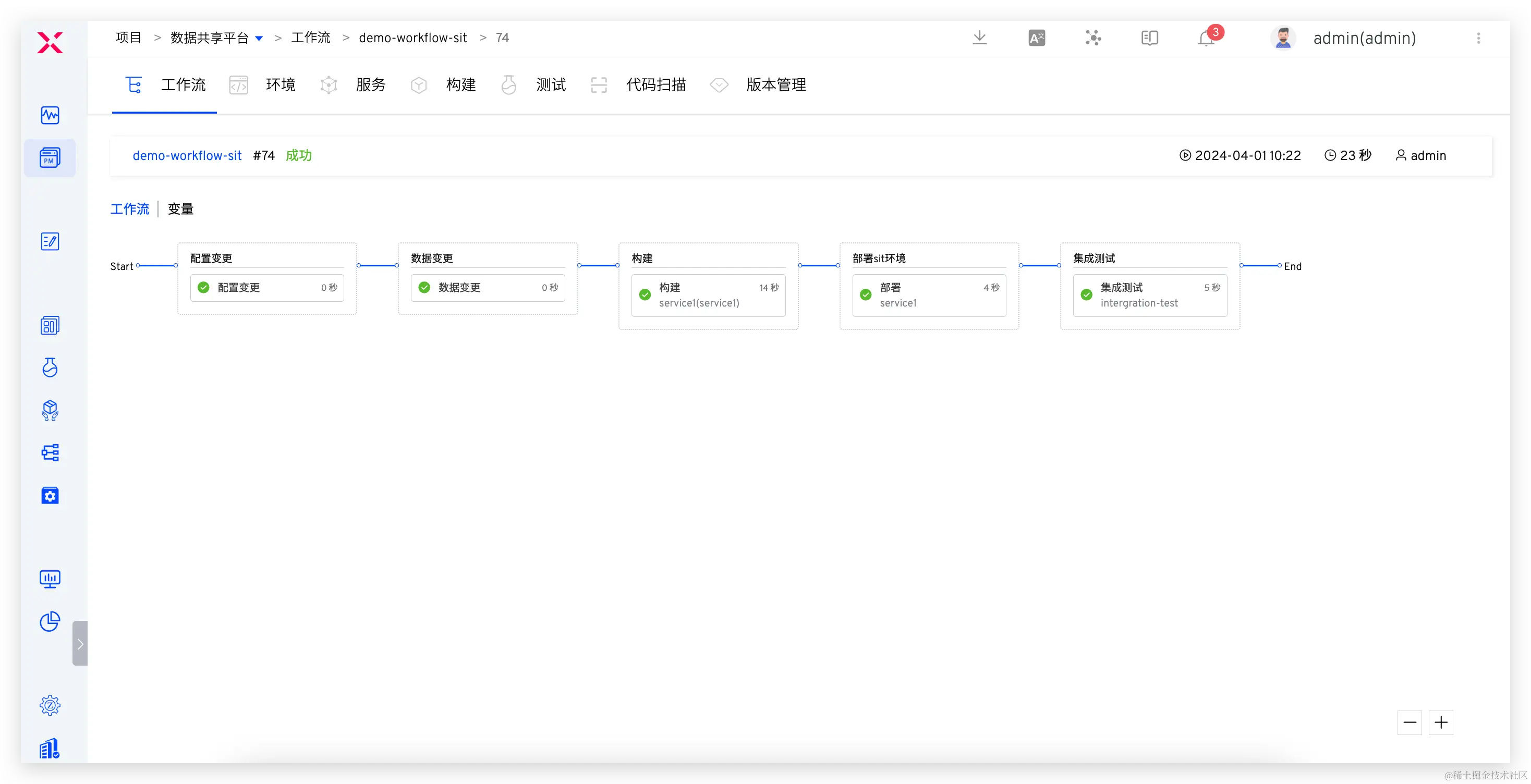Click the 工作流 breadcrumb link
Screen dimensions: 1531x784
[x=310, y=38]
